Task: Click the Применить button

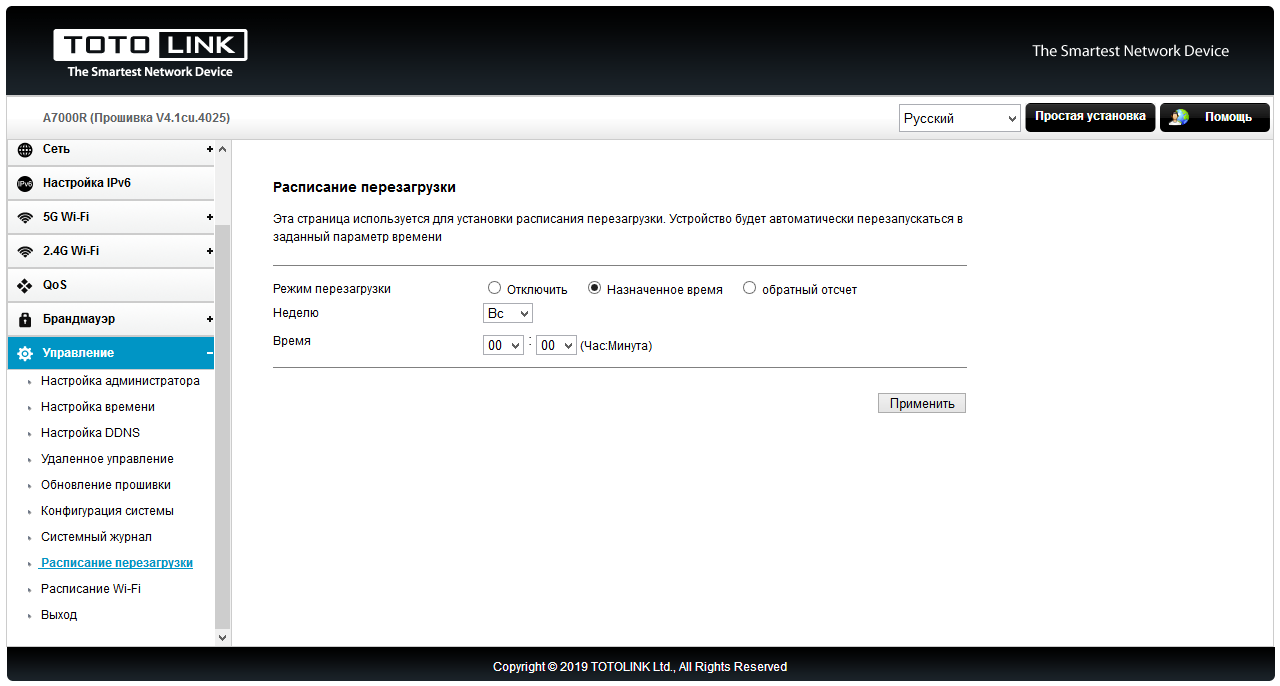Action: coord(922,403)
